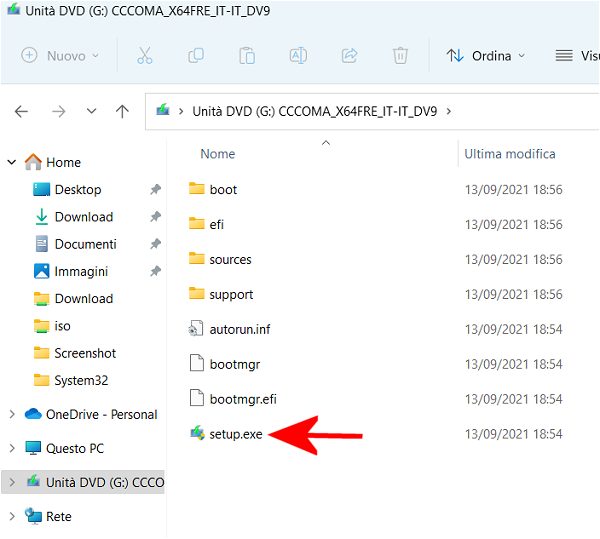Expand the OneDrive - Personal tree node
The image size is (600, 539).
[12, 414]
